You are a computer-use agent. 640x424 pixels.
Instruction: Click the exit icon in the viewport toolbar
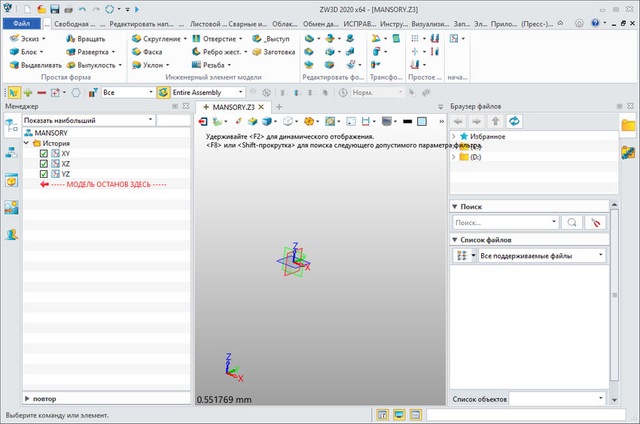pyautogui.click(x=203, y=121)
